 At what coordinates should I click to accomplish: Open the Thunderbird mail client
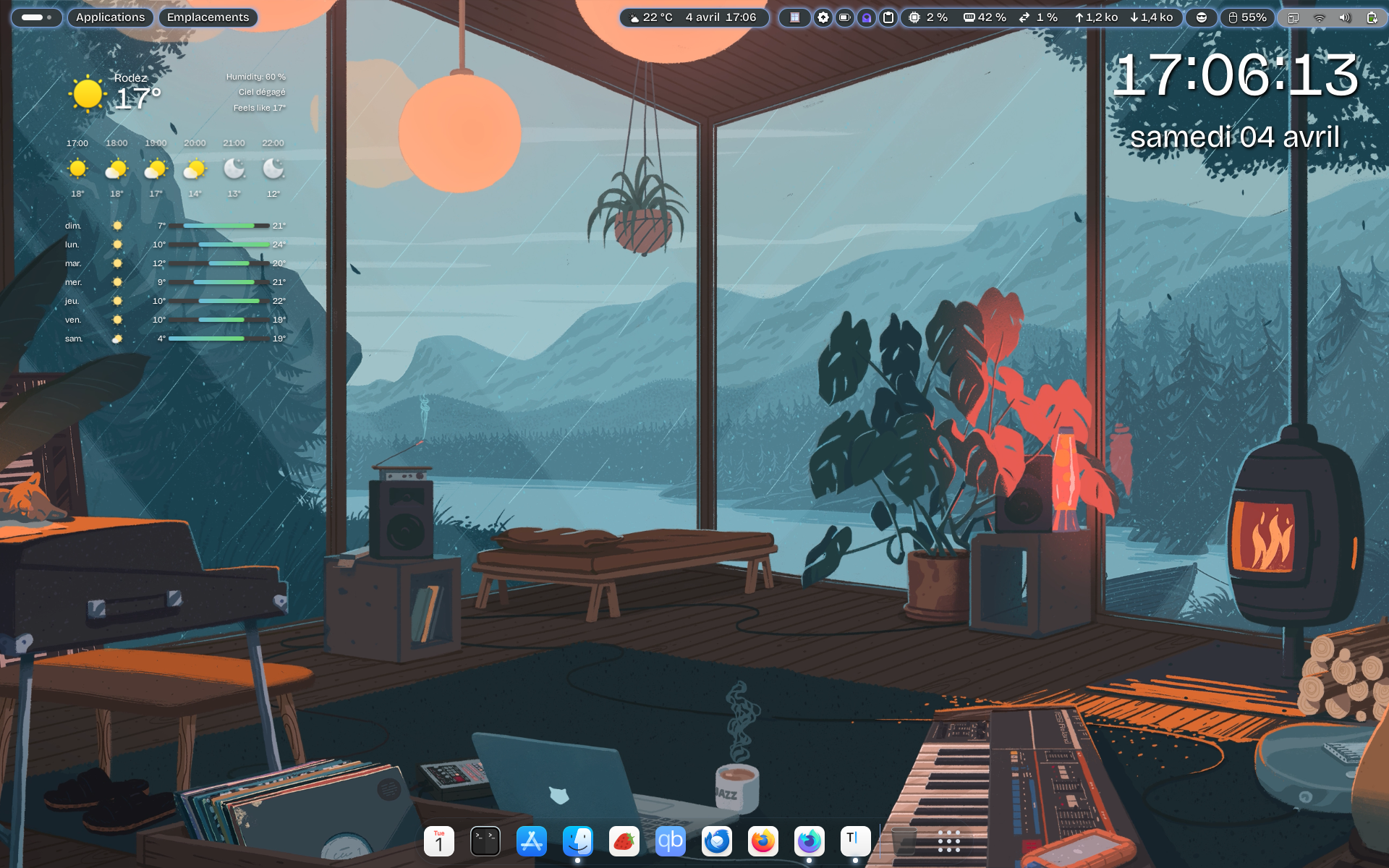717,841
